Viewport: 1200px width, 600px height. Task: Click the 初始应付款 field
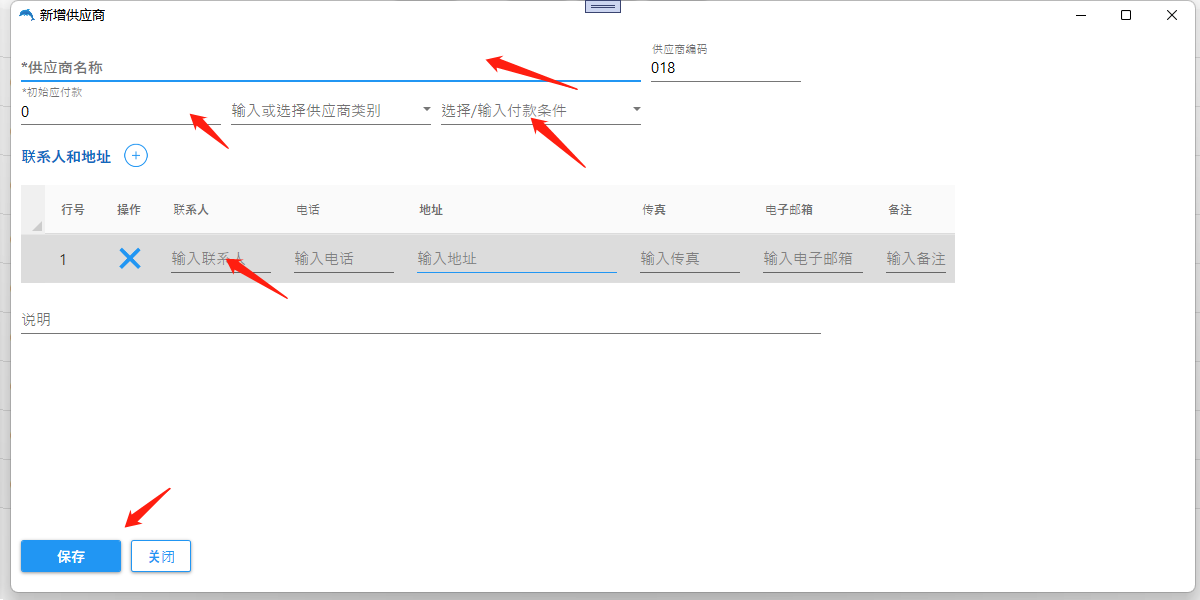click(x=120, y=112)
